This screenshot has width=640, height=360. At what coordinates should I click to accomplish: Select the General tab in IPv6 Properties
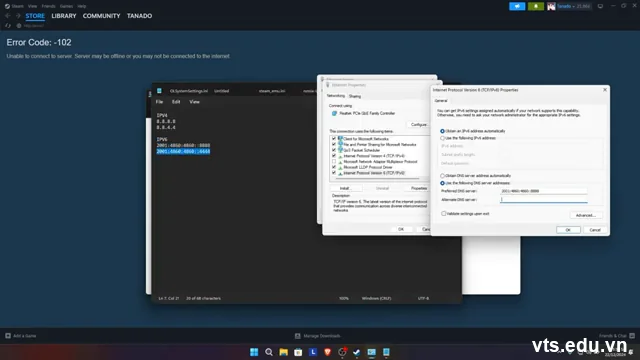pos(441,100)
